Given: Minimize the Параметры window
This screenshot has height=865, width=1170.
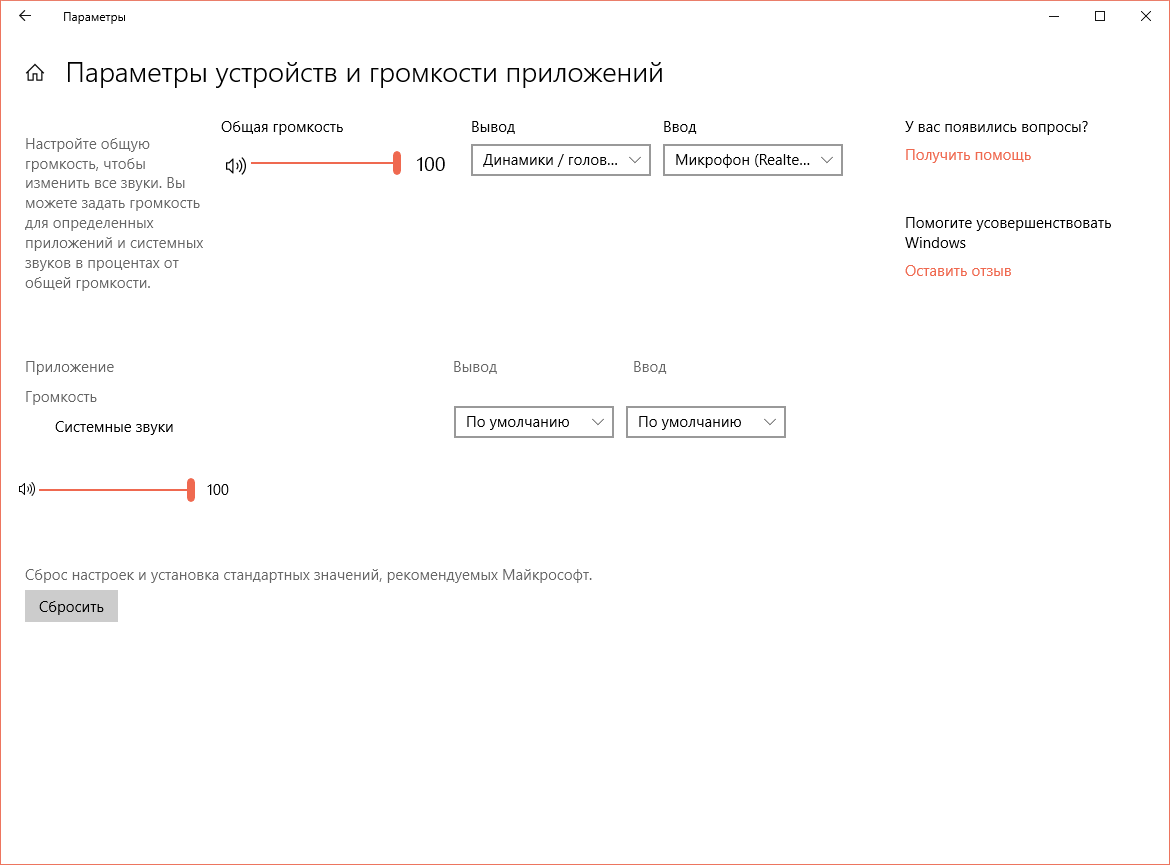Looking at the screenshot, I should coord(1054,16).
